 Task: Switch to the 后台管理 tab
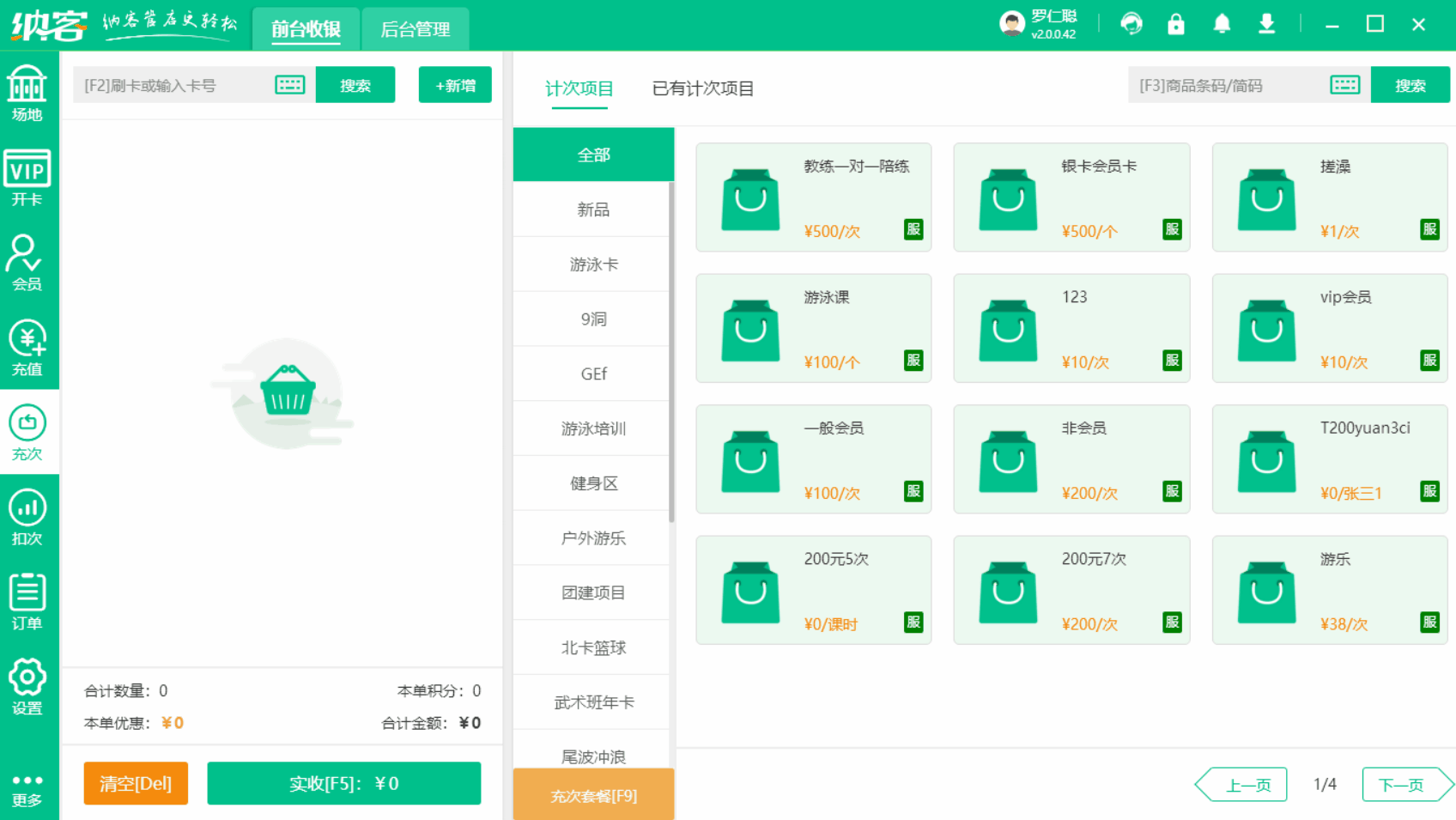pos(416,28)
